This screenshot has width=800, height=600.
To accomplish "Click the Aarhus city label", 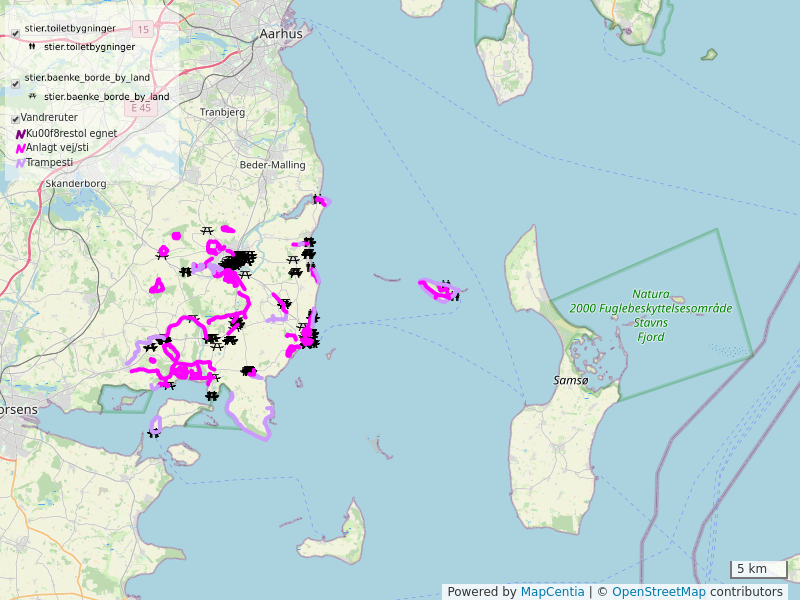I will (280, 33).
